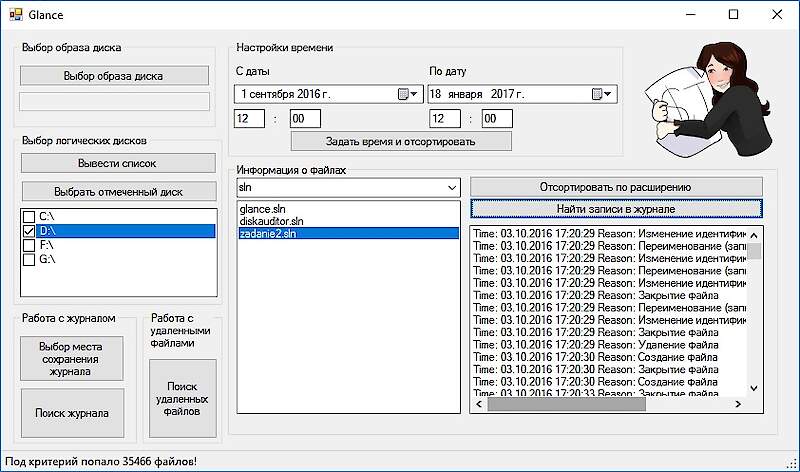Image resolution: width=800 pixels, height=472 pixels.
Task: Click 'Вывести список' button
Action: tap(118, 163)
